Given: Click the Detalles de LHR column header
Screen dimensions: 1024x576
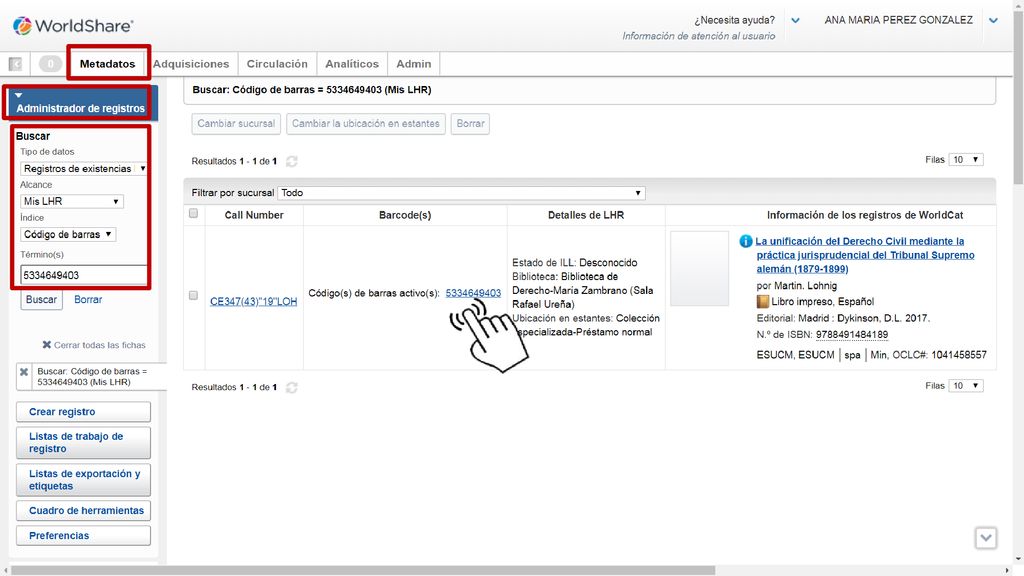Looking at the screenshot, I should pos(586,215).
